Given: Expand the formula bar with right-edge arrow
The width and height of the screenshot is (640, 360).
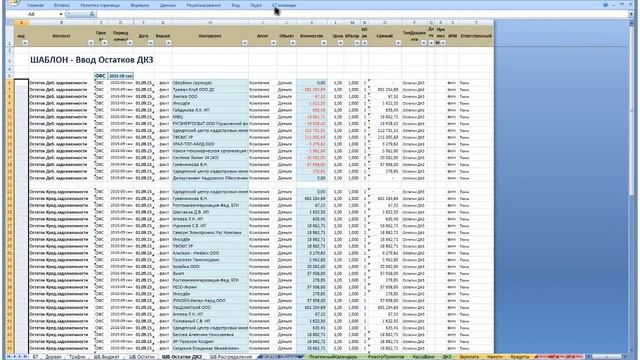Looking at the screenshot, I should (x=631, y=14).
